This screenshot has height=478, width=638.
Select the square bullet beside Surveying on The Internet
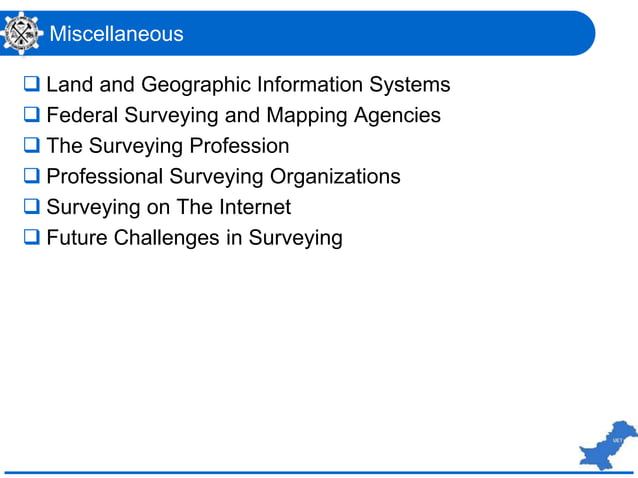pos(32,206)
